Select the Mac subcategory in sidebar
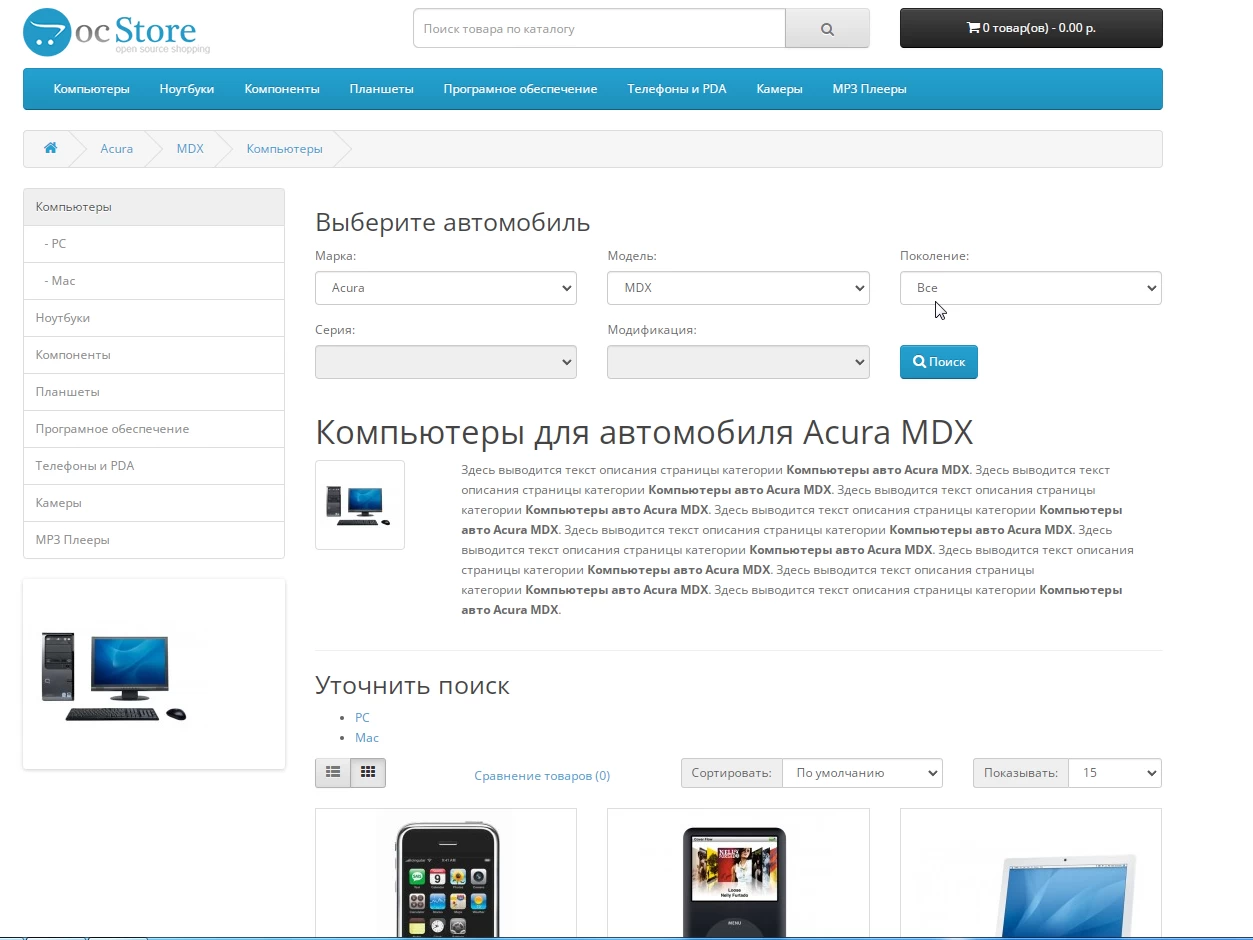This screenshot has width=1253, height=940. 154,281
